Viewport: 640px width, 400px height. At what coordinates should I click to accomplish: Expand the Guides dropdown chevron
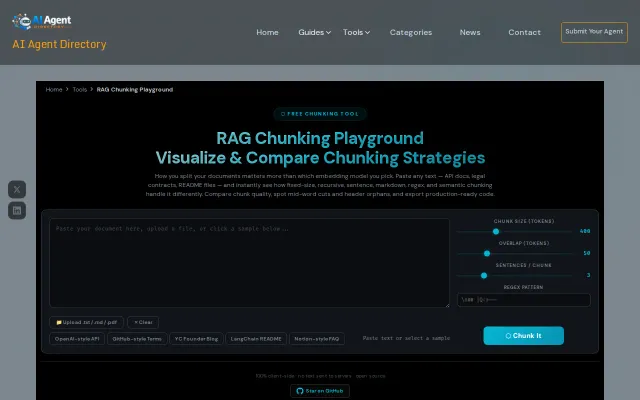pos(329,33)
